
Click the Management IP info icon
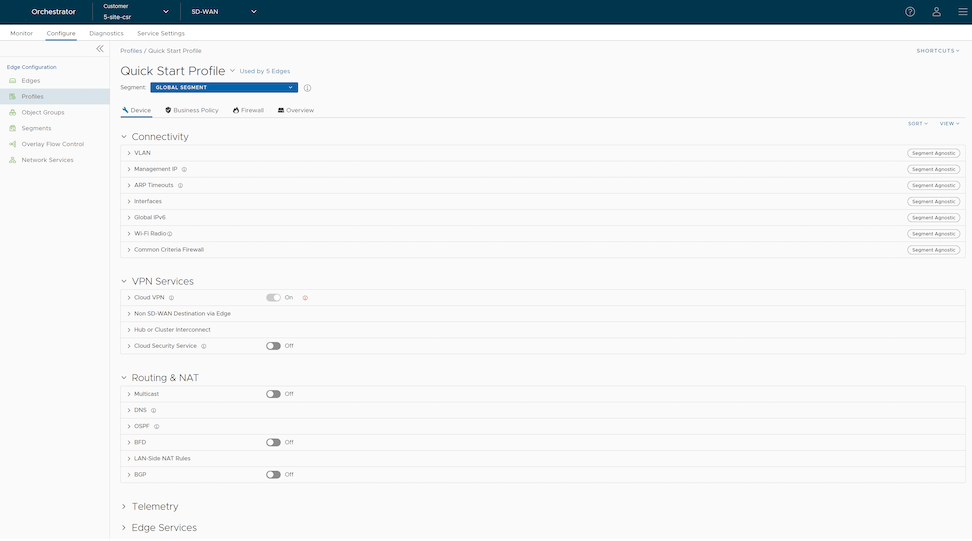click(185, 170)
